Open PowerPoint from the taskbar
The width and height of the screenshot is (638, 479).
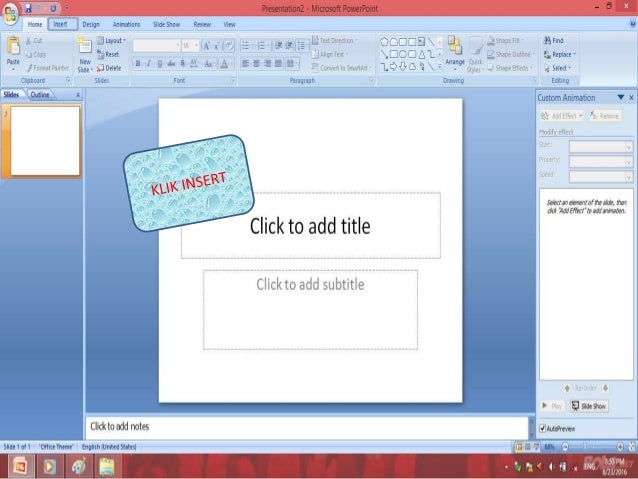(20, 466)
